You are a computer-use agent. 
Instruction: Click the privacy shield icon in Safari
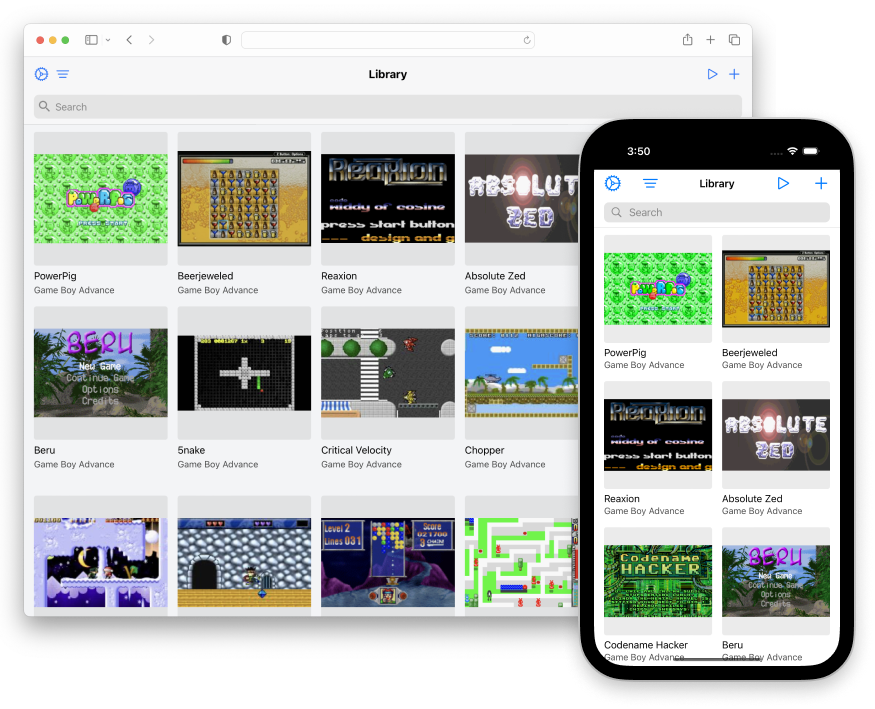[226, 40]
